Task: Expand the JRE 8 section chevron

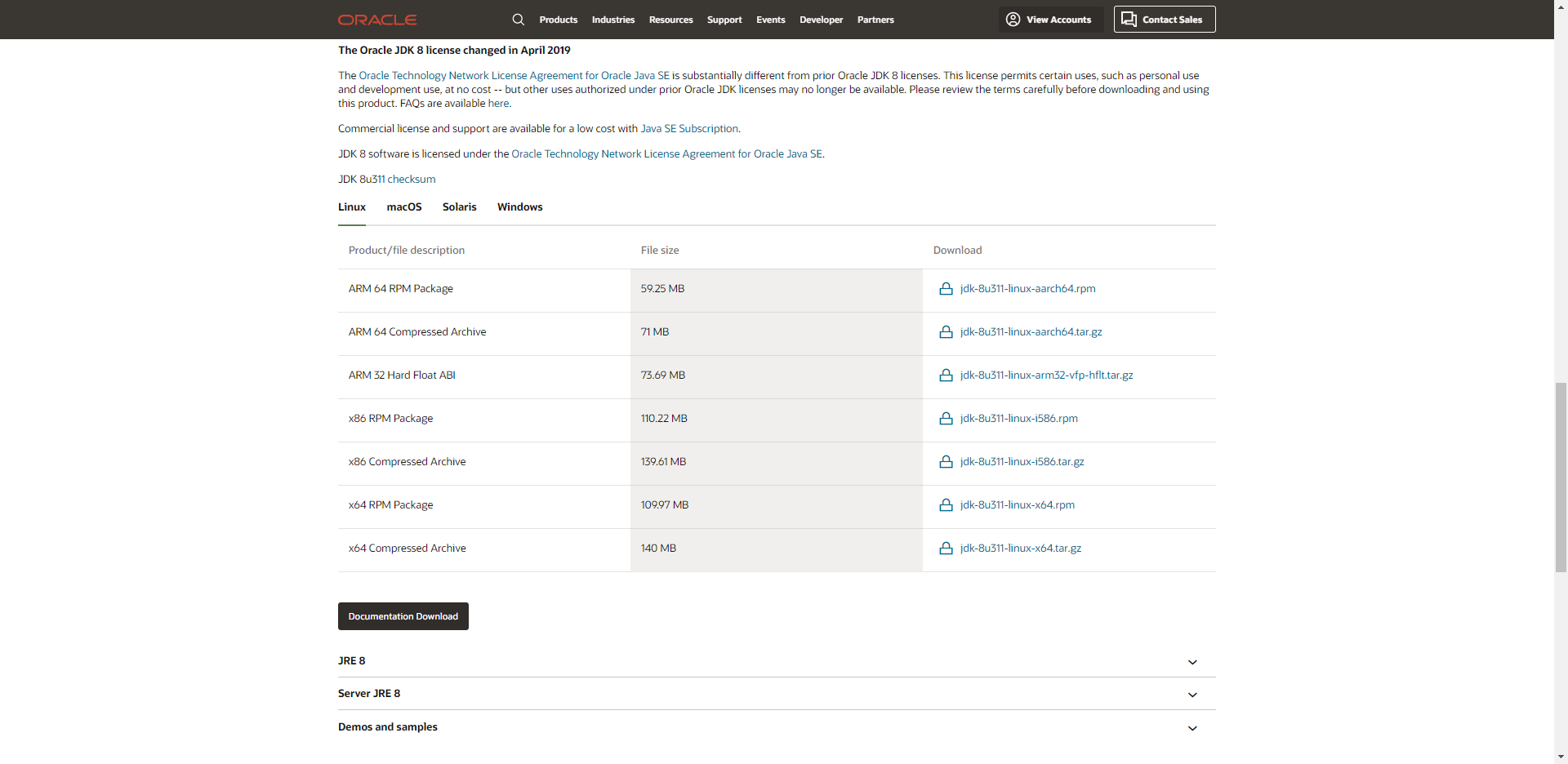Action: pyautogui.click(x=1192, y=662)
